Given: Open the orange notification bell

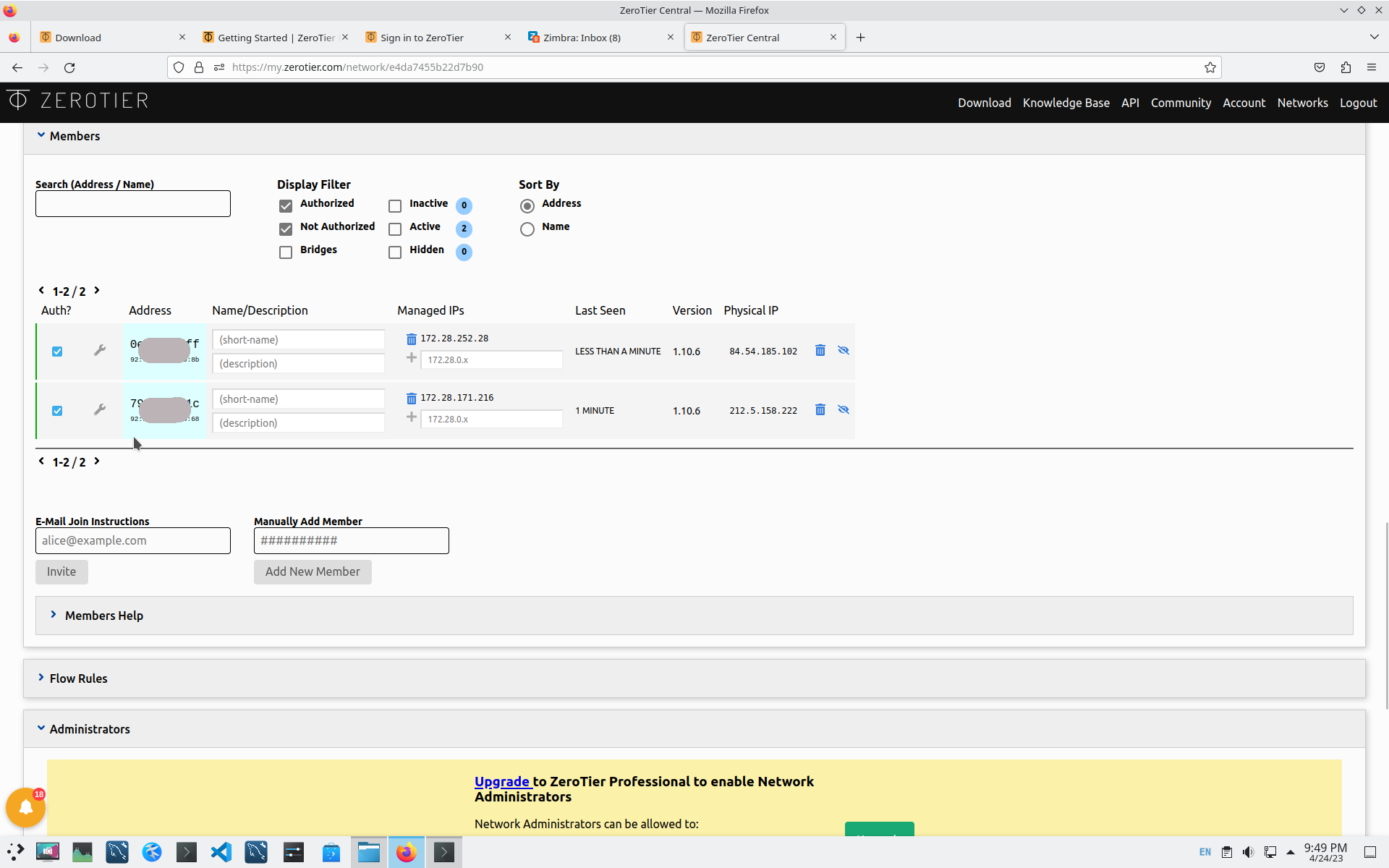Looking at the screenshot, I should (26, 807).
